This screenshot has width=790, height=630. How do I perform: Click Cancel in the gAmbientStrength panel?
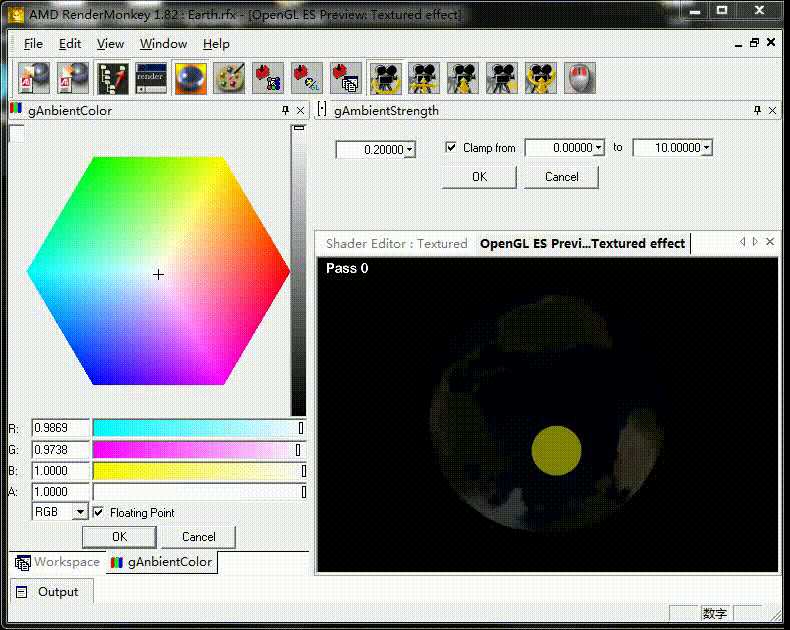(561, 177)
